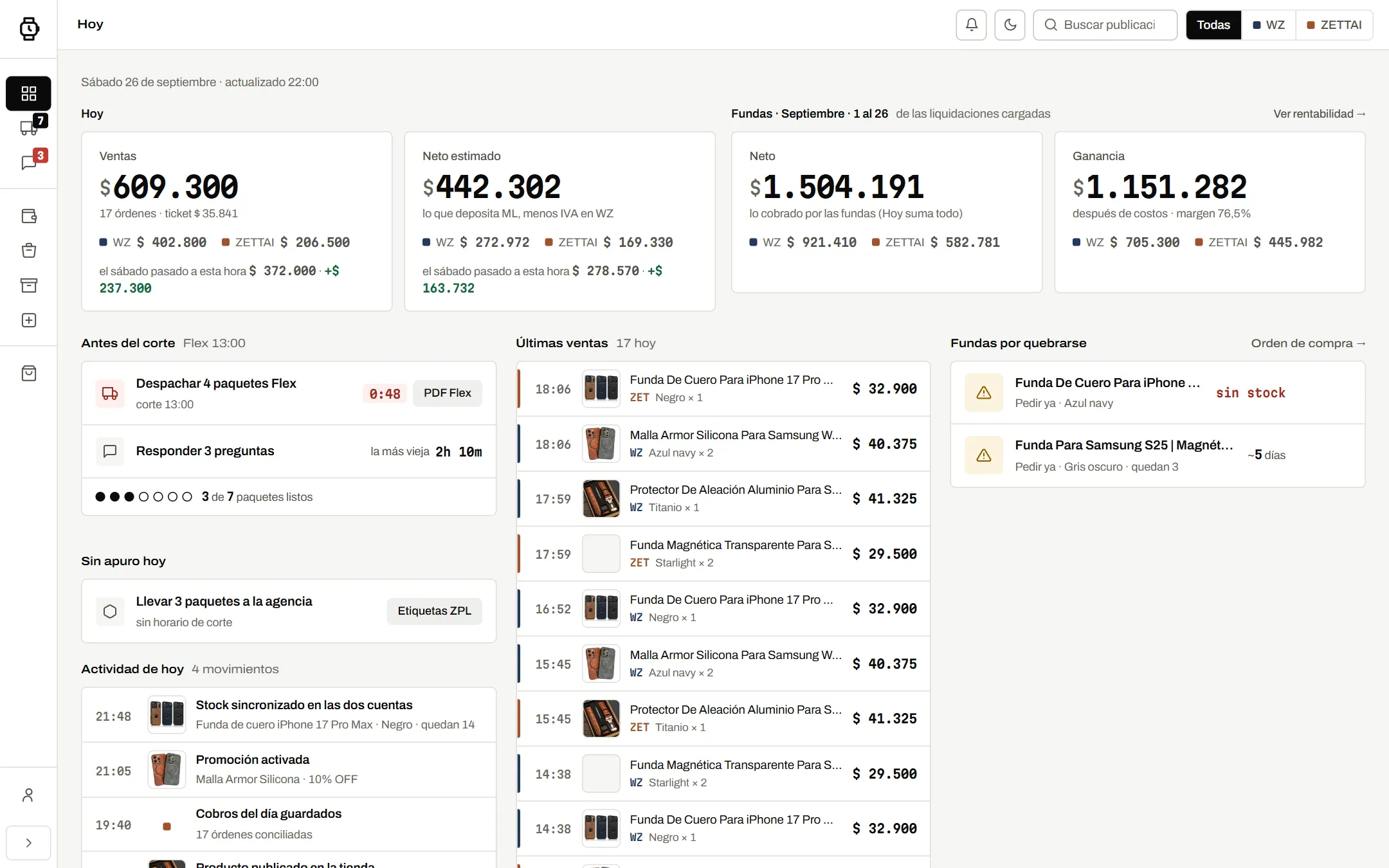Open the 17:59 Funda Magnética Starlight ZET sale

click(723, 554)
